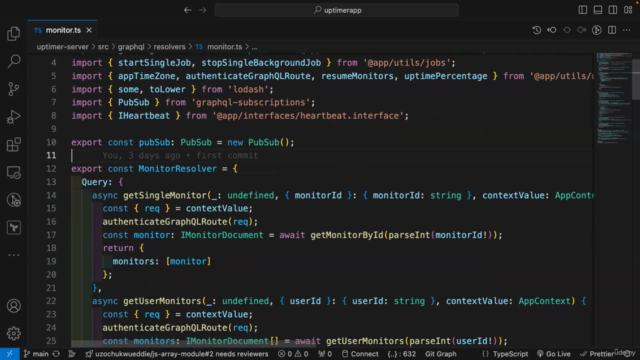The width and height of the screenshot is (640, 360).
Task: Open the Explorer view in activity bar
Action: (13, 33)
